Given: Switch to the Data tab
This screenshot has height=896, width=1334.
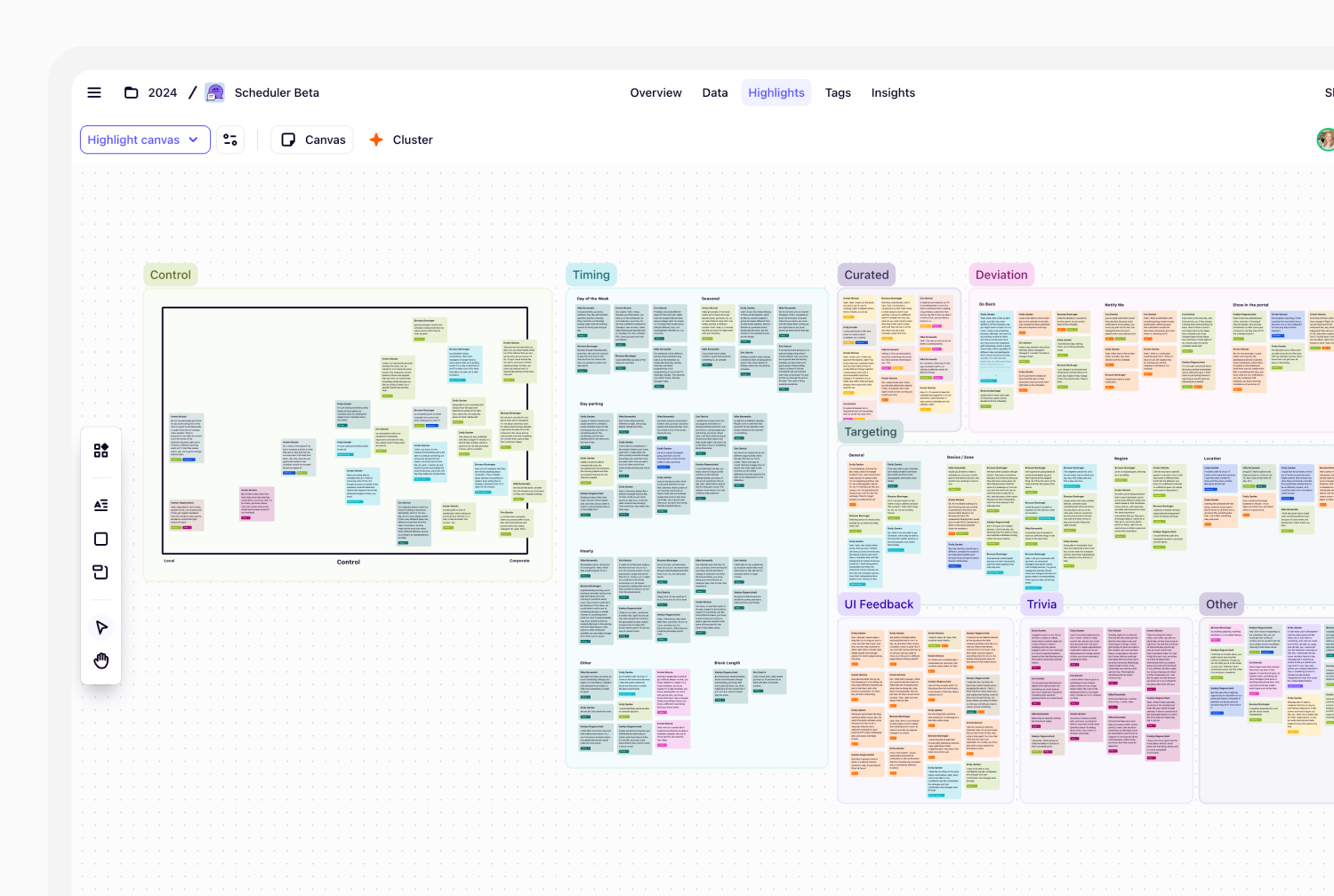Looking at the screenshot, I should (x=715, y=92).
